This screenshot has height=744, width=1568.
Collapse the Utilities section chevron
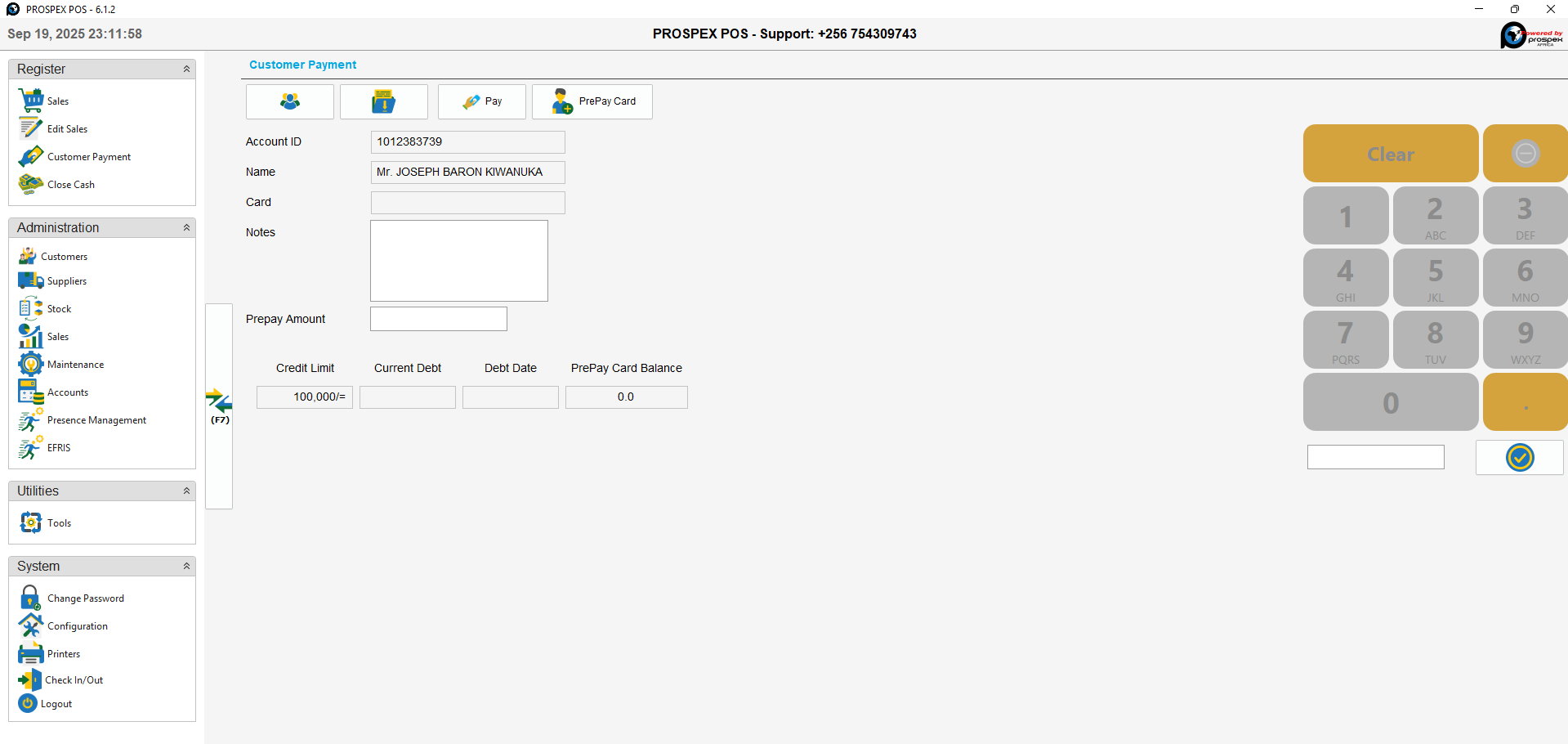pyautogui.click(x=186, y=491)
